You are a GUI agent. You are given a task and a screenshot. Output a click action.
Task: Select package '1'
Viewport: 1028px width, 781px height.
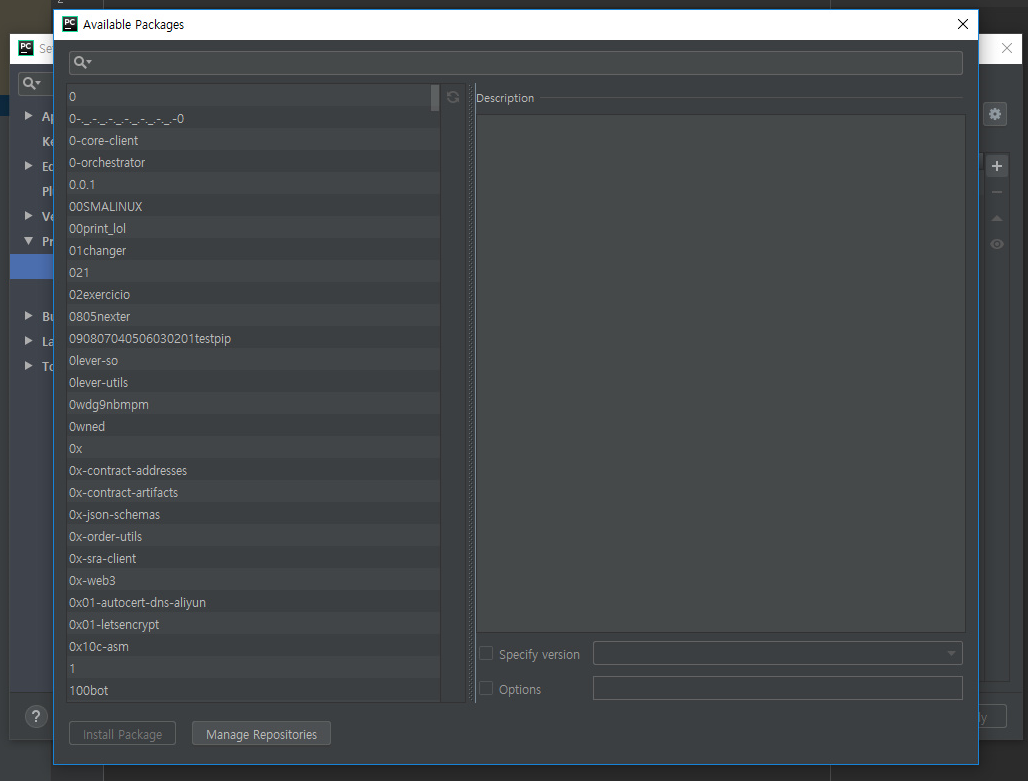click(x=253, y=668)
